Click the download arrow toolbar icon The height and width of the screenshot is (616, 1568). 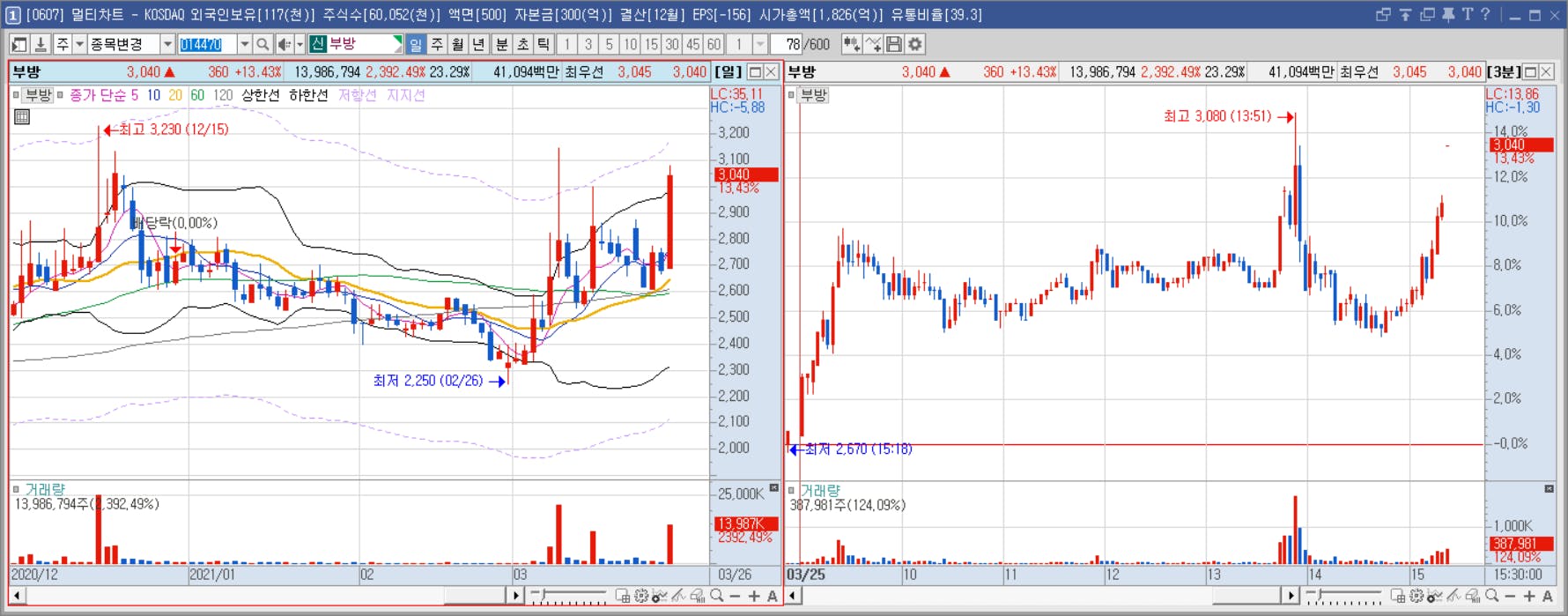click(41, 44)
